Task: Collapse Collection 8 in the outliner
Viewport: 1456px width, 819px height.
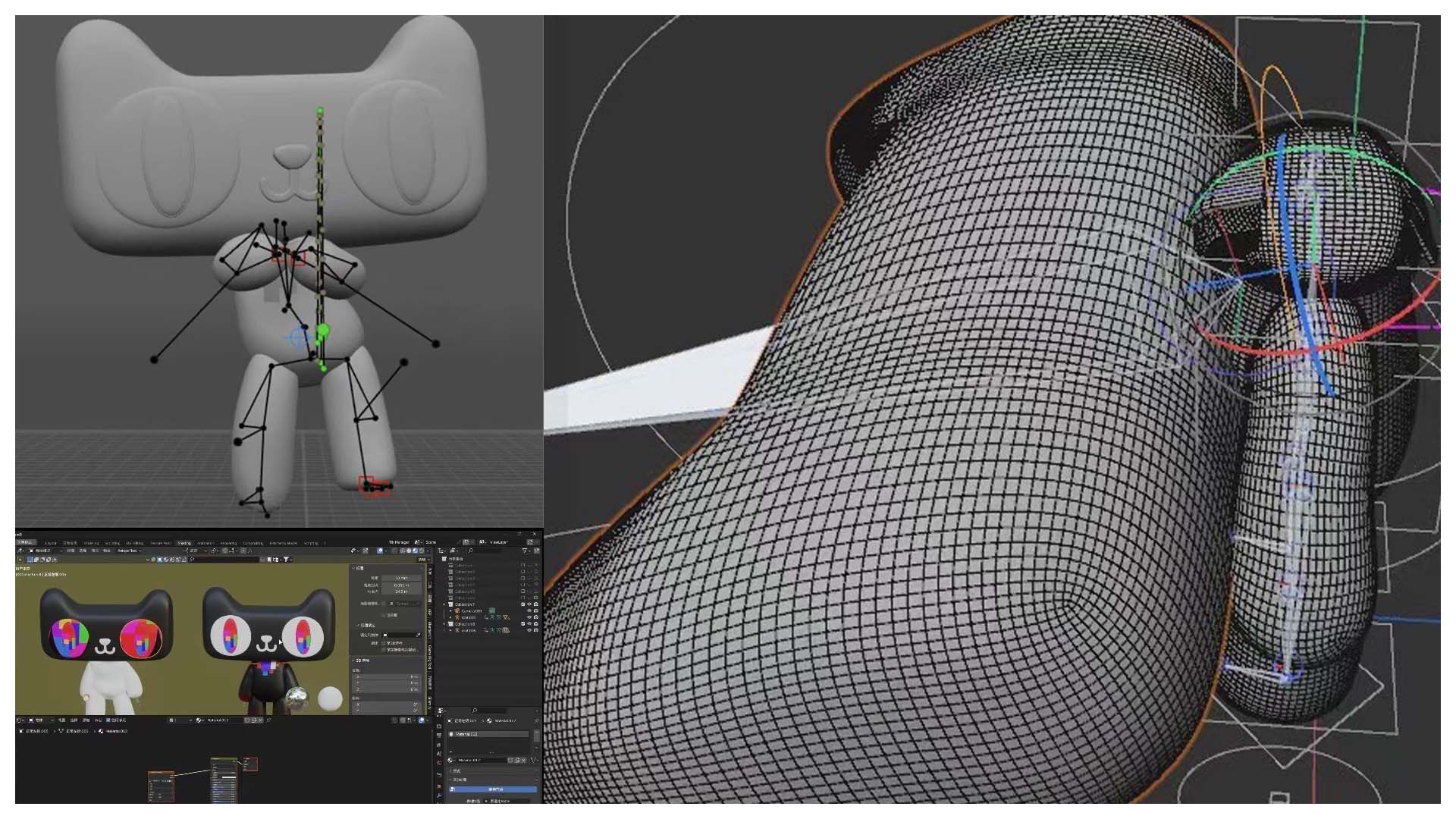Action: (444, 623)
